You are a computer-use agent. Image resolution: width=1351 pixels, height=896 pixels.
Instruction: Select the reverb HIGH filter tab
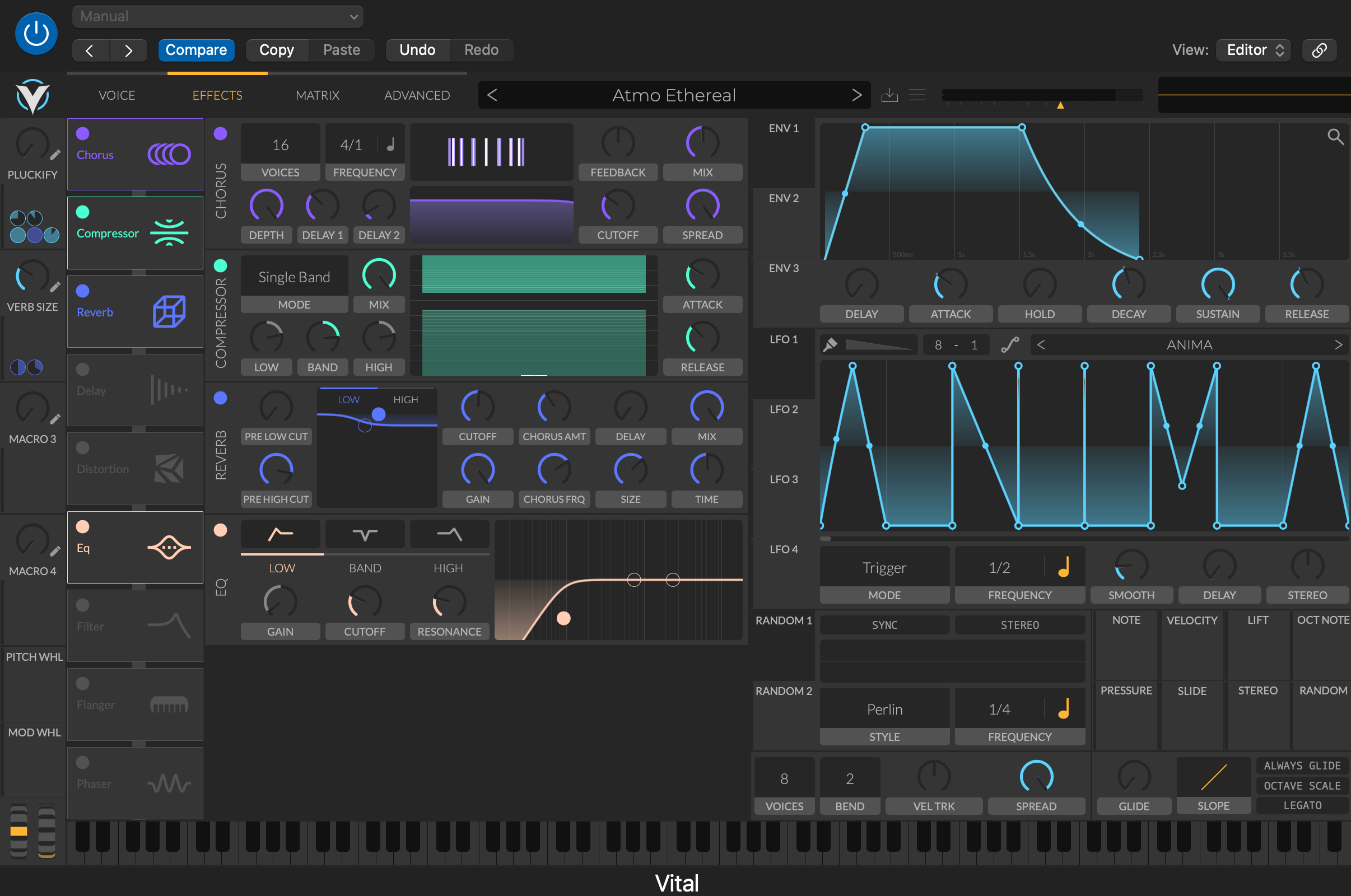pos(406,399)
